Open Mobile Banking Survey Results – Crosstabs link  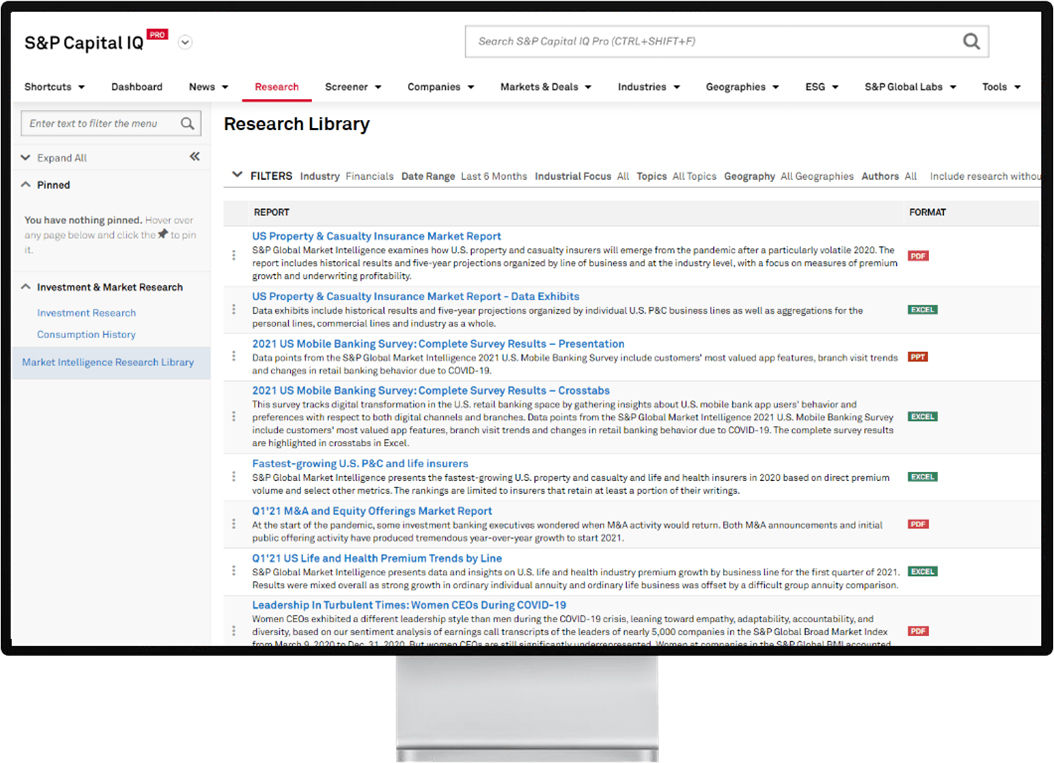click(x=431, y=391)
